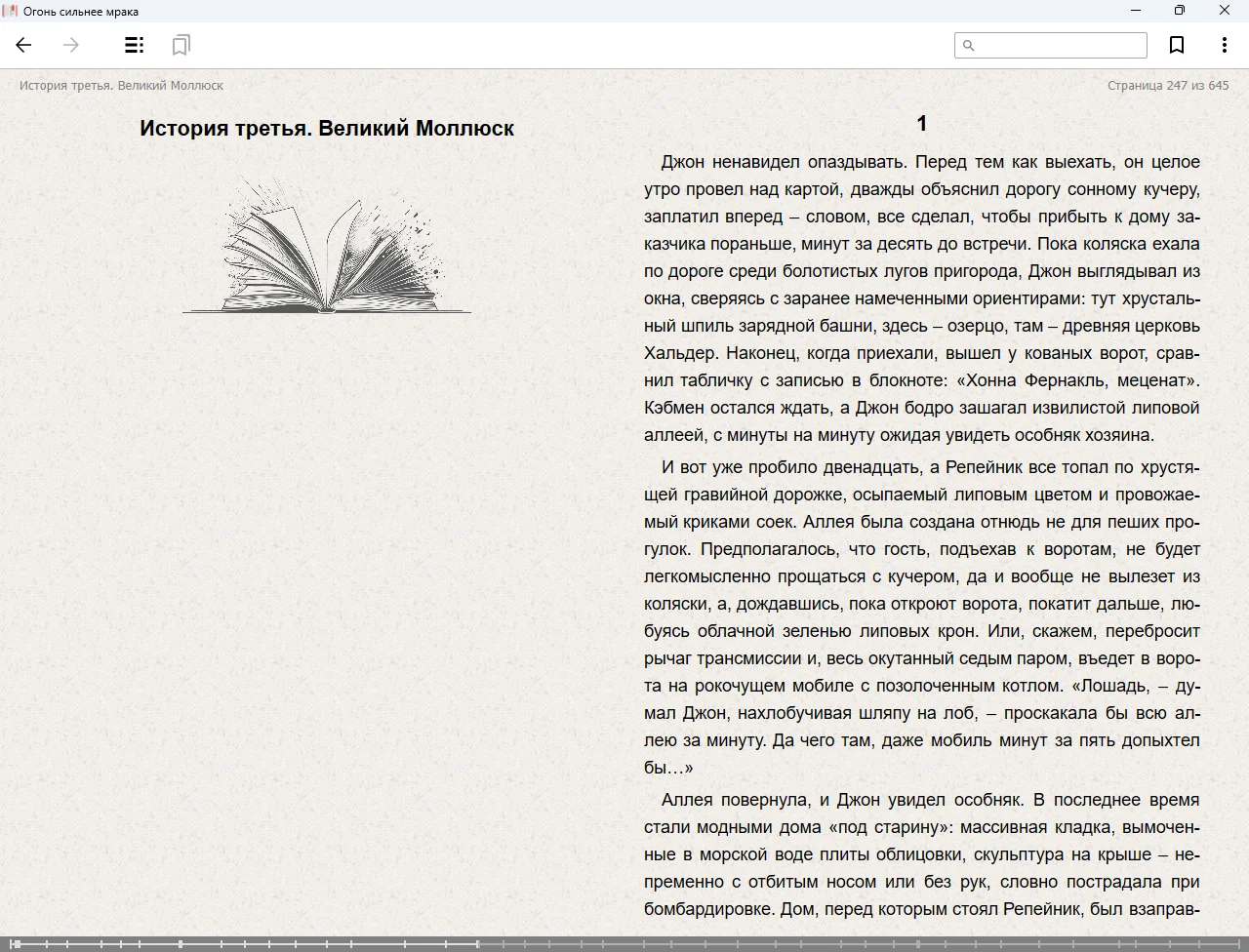Click the forward navigation arrow
The image size is (1249, 952).
click(x=71, y=45)
